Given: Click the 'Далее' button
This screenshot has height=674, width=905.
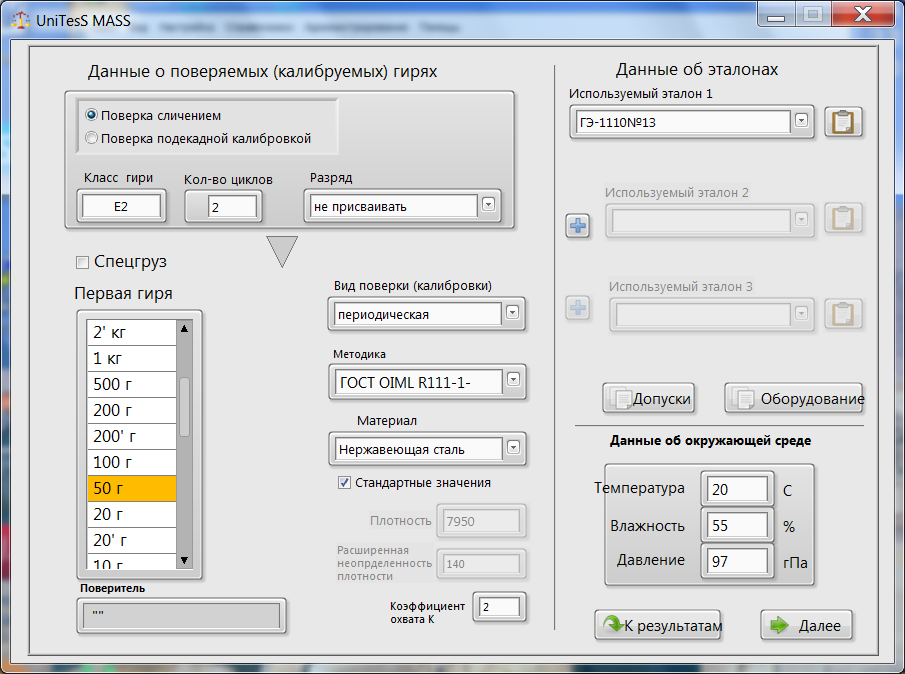Looking at the screenshot, I should click(806, 626).
